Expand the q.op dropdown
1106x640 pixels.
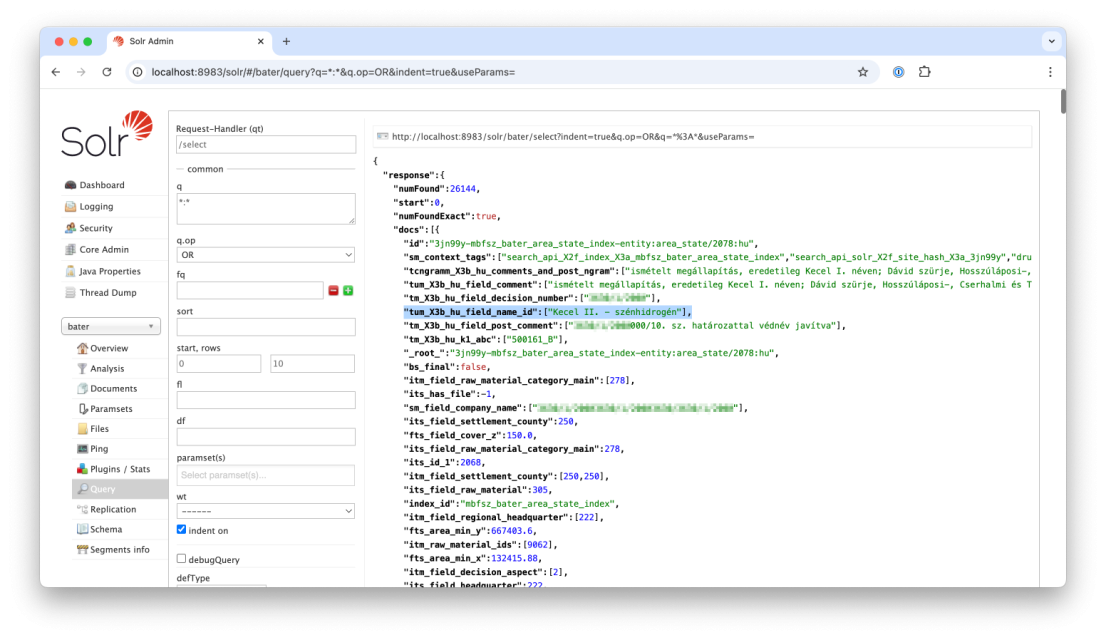(x=266, y=255)
